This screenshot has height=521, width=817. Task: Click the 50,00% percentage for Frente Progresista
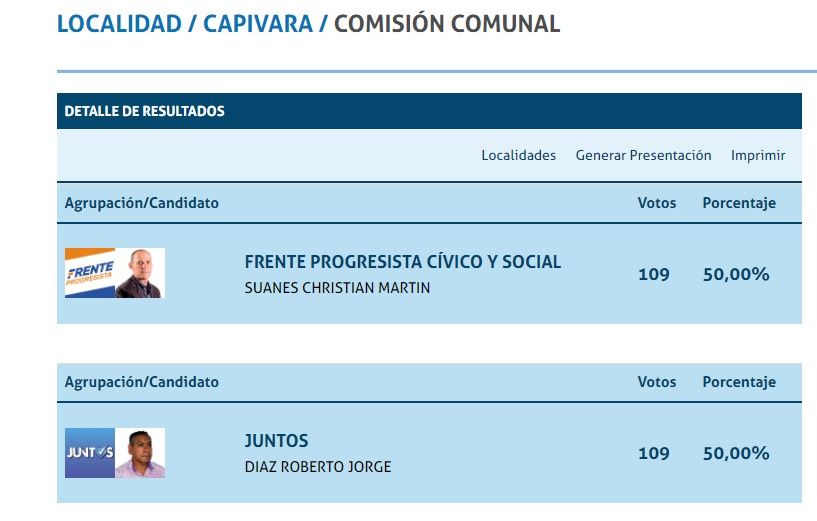(x=736, y=274)
